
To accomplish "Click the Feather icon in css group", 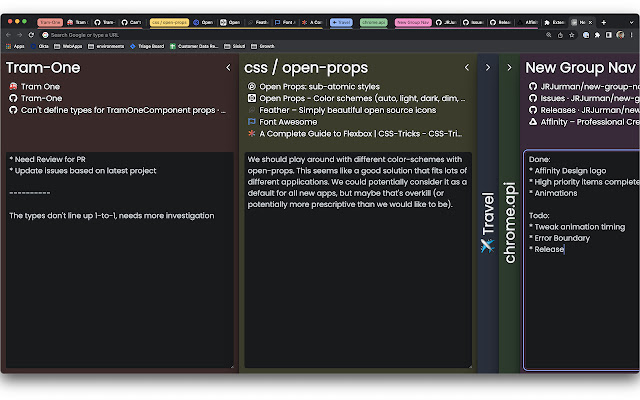I will tap(252, 110).
